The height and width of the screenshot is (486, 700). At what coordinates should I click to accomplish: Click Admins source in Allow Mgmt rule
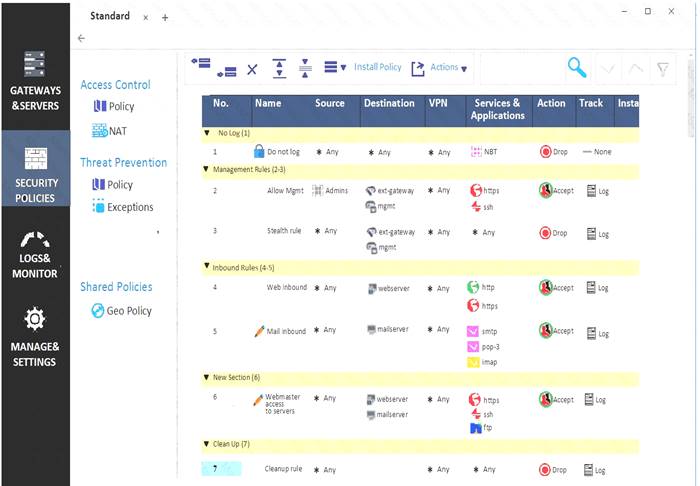tap(330, 191)
